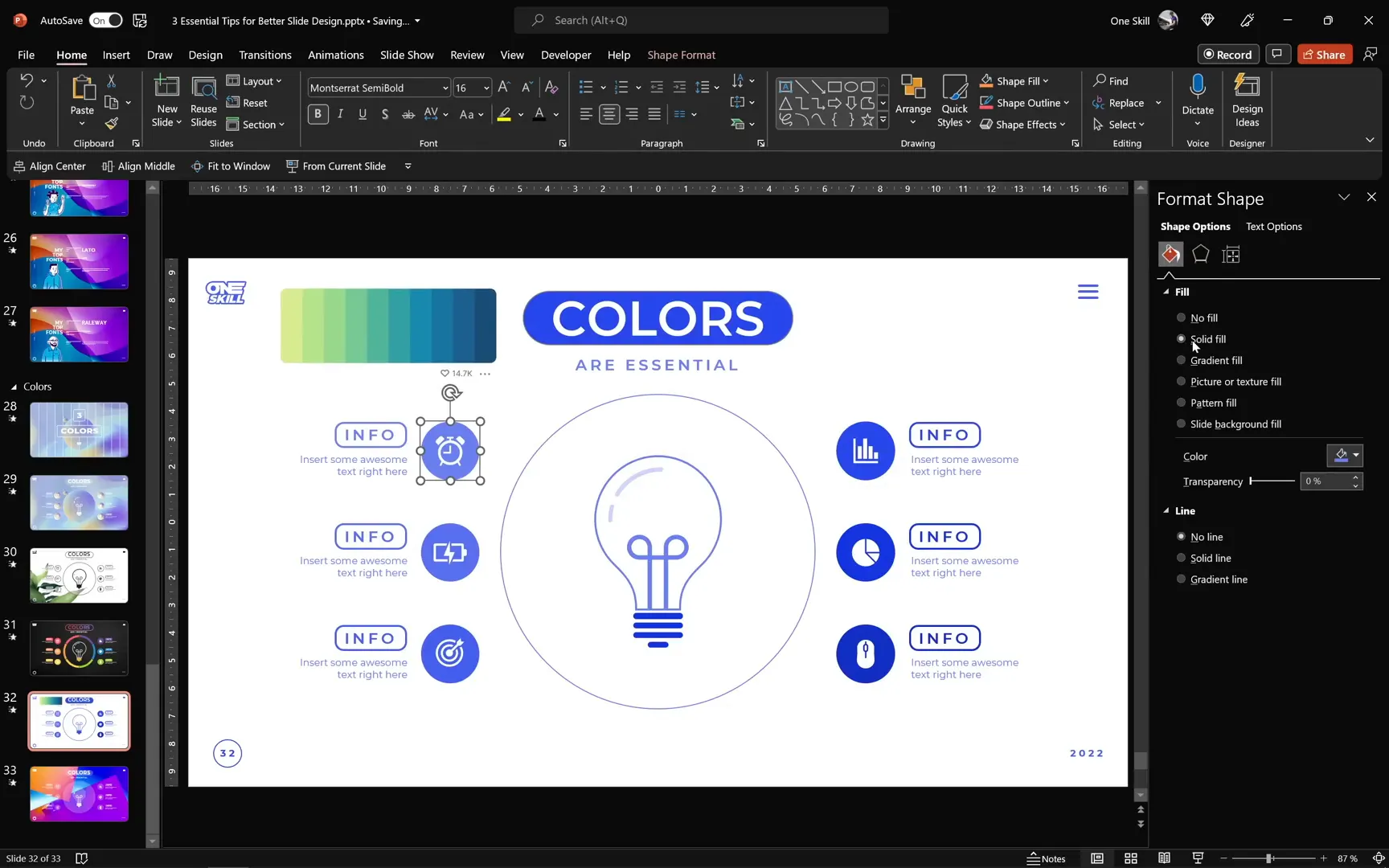Select the Gradient fill option
Image resolution: width=1389 pixels, height=868 pixels.
click(x=1209, y=360)
